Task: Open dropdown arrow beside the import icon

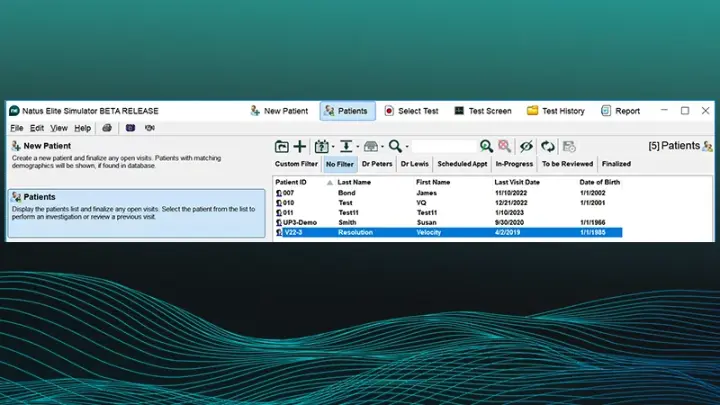Action: click(358, 147)
